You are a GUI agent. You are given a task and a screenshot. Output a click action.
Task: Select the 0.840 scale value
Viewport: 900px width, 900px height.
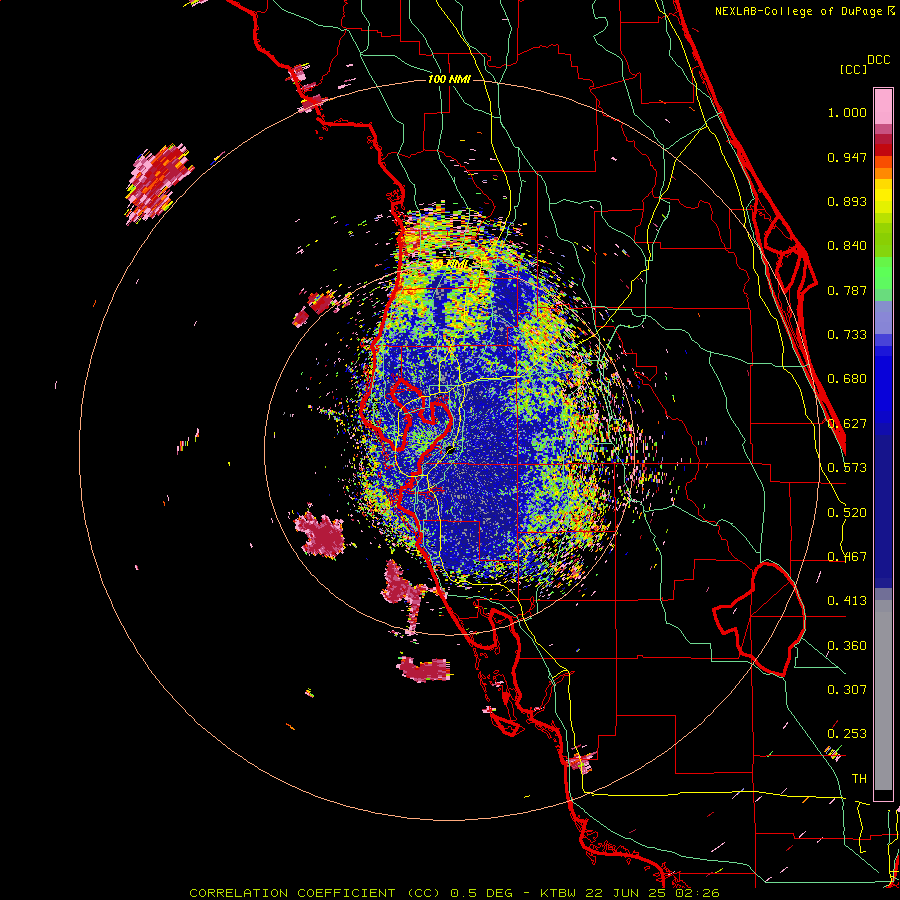(847, 246)
